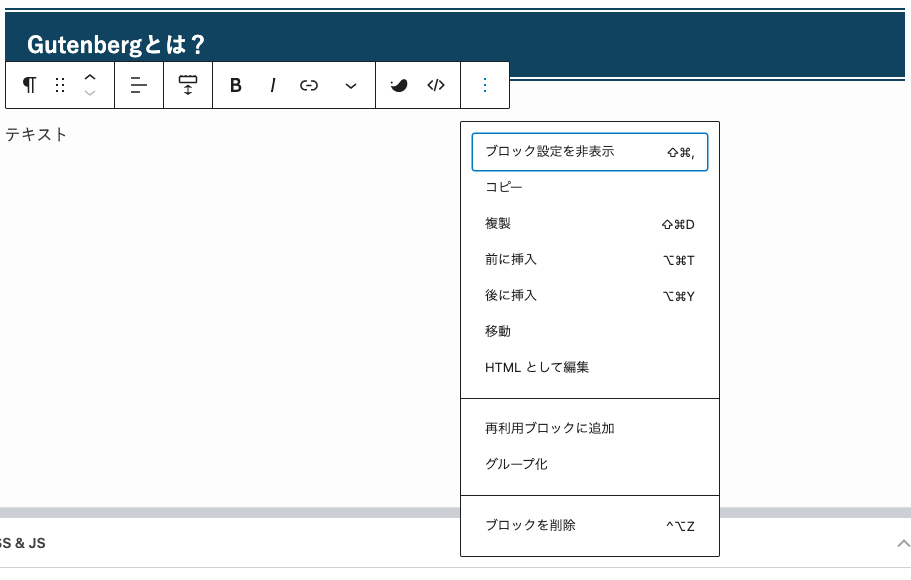Choose HTML として編集 option
The height and width of the screenshot is (580, 911).
point(590,367)
